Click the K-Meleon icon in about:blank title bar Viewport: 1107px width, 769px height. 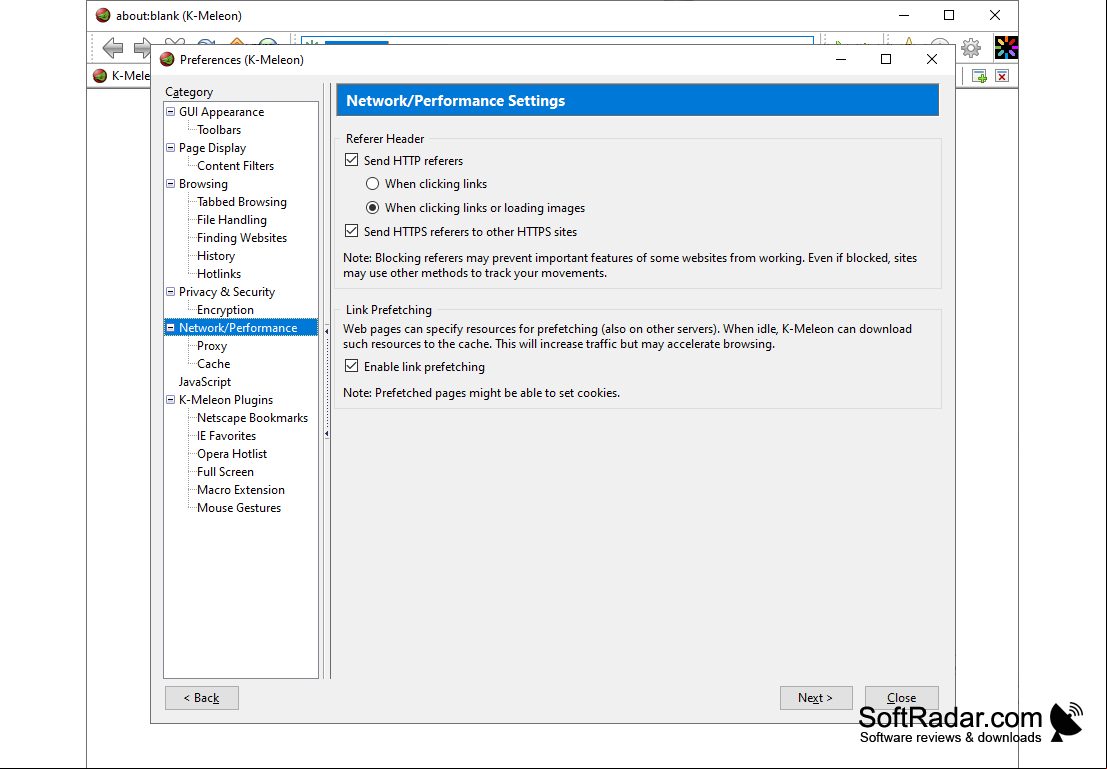(103, 15)
